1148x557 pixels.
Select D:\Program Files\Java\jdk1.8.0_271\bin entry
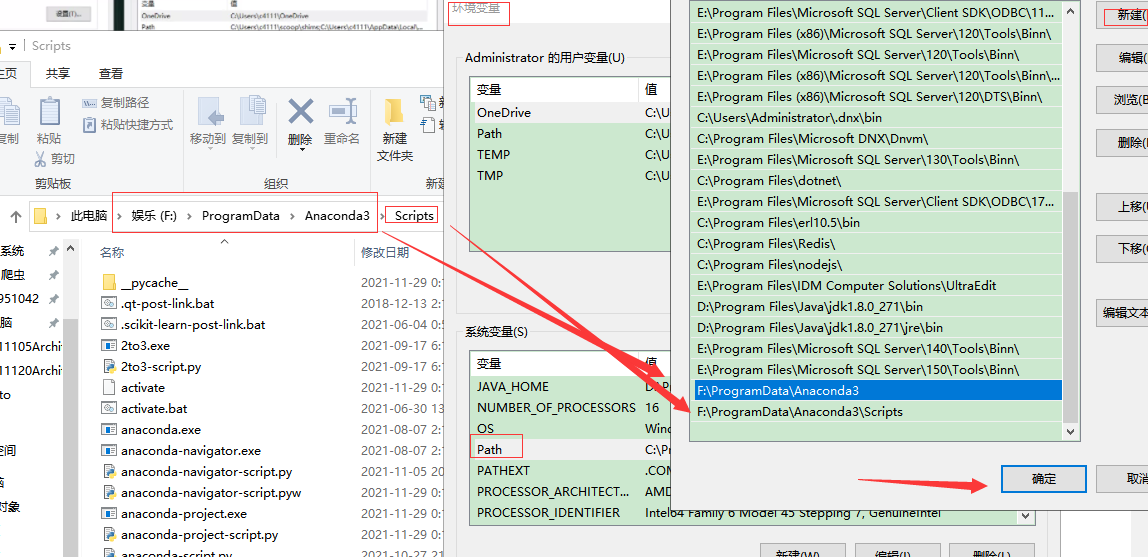[x=878, y=306]
